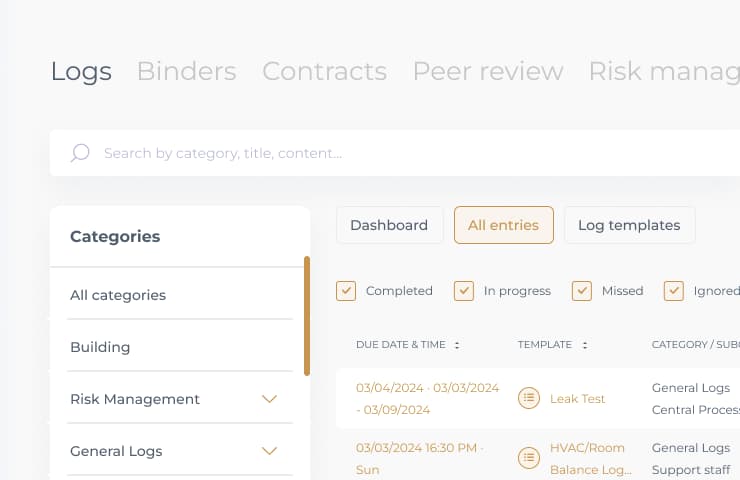740x480 pixels.
Task: Select the Building category
Action: pos(100,347)
